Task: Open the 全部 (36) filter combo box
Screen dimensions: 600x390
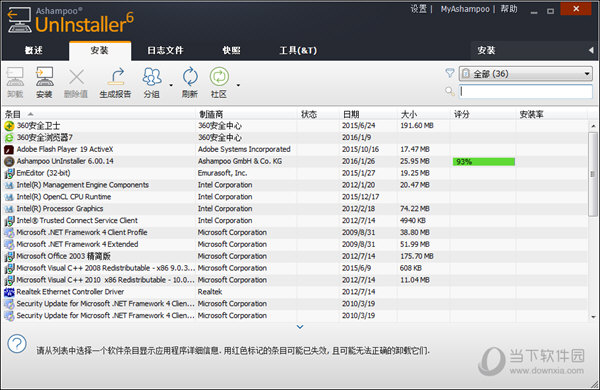Action: coord(526,73)
